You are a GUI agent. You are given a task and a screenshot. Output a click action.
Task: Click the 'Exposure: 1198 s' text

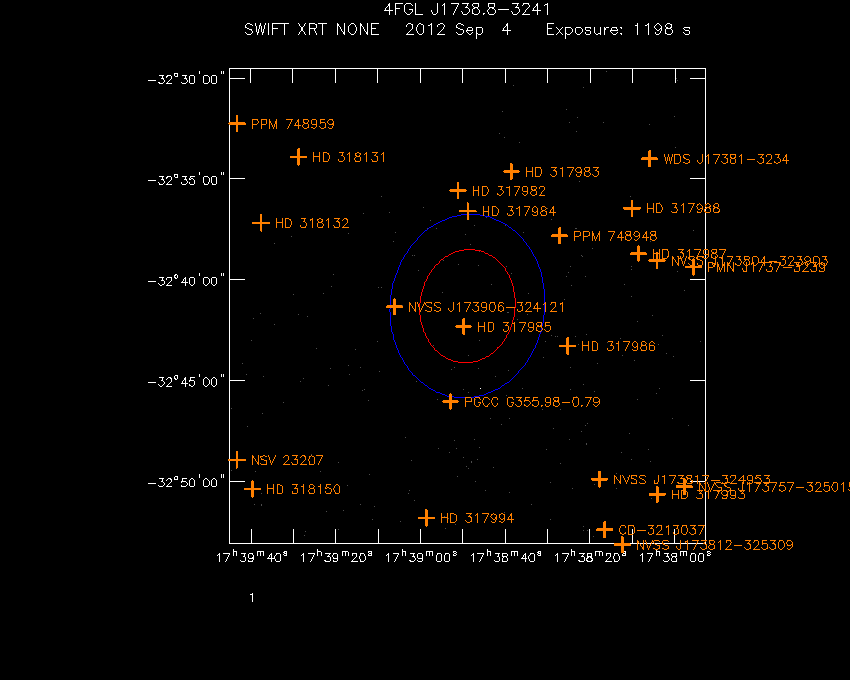[619, 30]
